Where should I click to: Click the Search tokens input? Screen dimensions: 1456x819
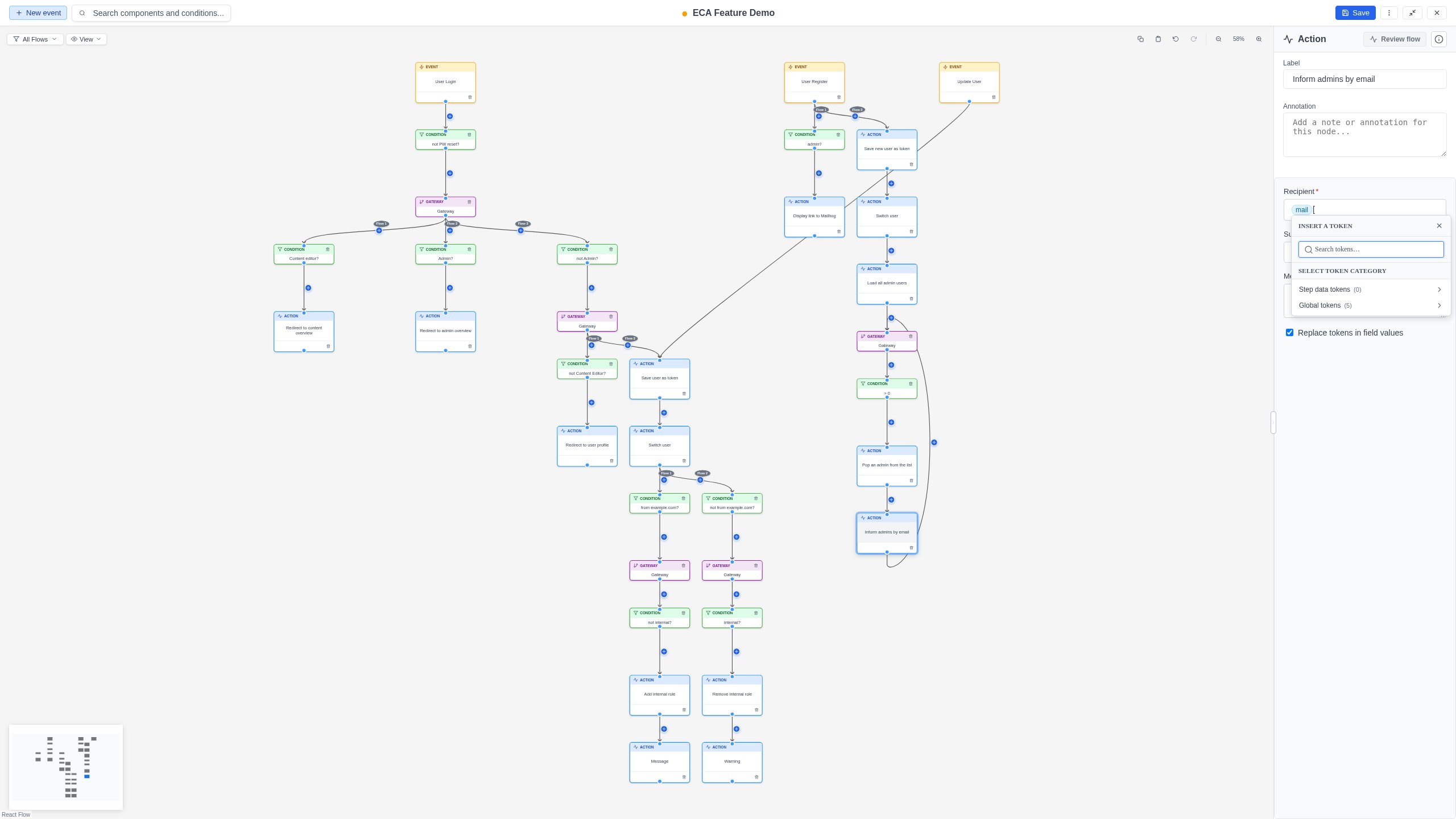(1371, 249)
